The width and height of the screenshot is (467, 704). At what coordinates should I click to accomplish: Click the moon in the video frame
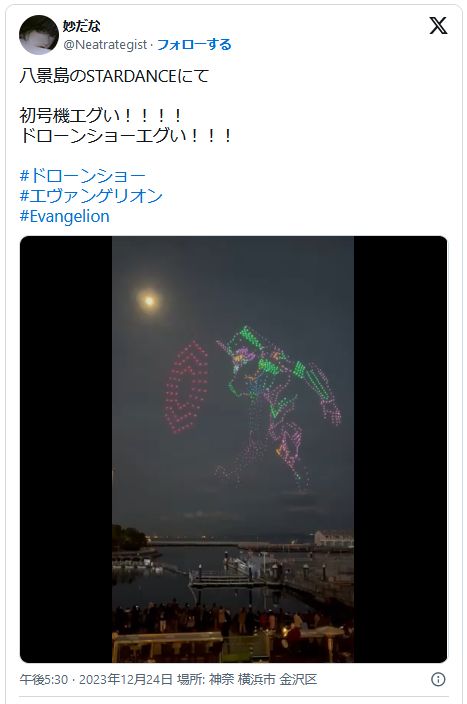pos(149,300)
